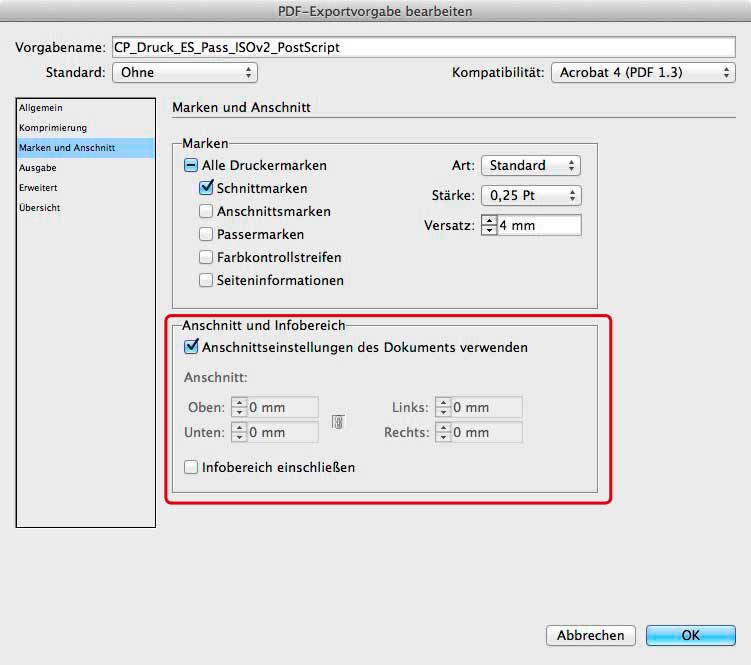The height and width of the screenshot is (665, 751).
Task: Open the Standard dropdown set to Ohne
Action: (x=185, y=73)
